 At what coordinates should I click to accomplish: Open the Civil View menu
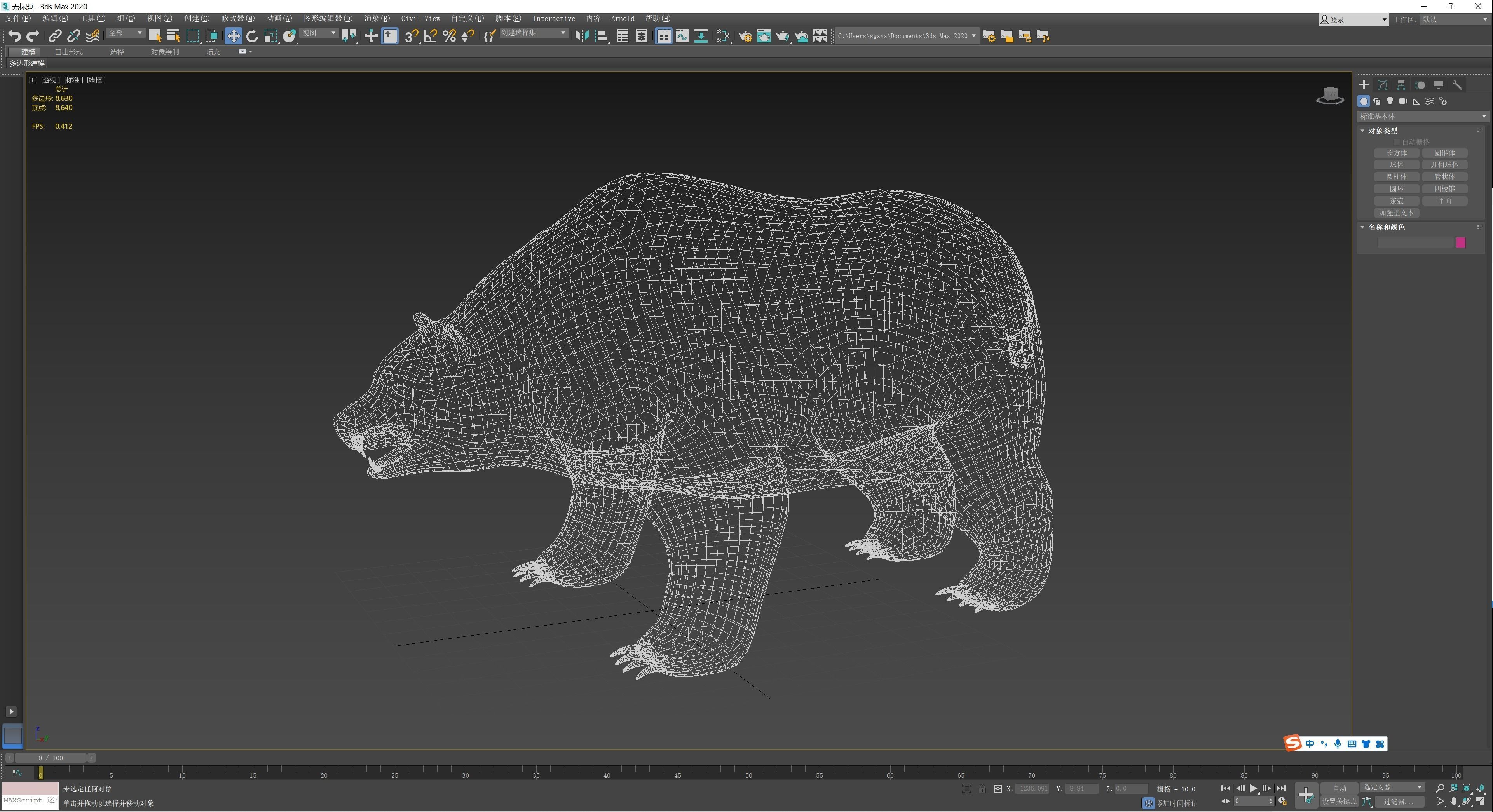pos(420,19)
